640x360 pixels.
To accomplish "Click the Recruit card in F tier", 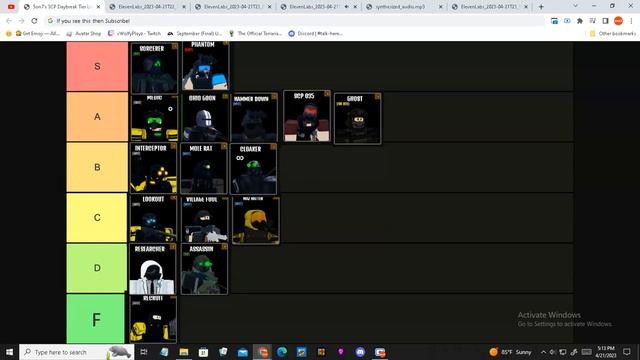I will tap(153, 319).
